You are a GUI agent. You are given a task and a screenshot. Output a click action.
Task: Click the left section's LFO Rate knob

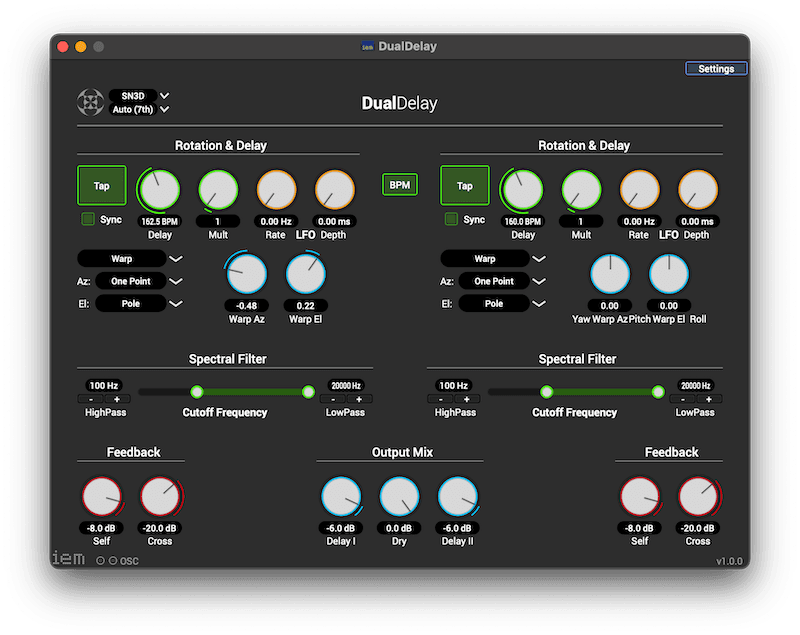click(276, 190)
